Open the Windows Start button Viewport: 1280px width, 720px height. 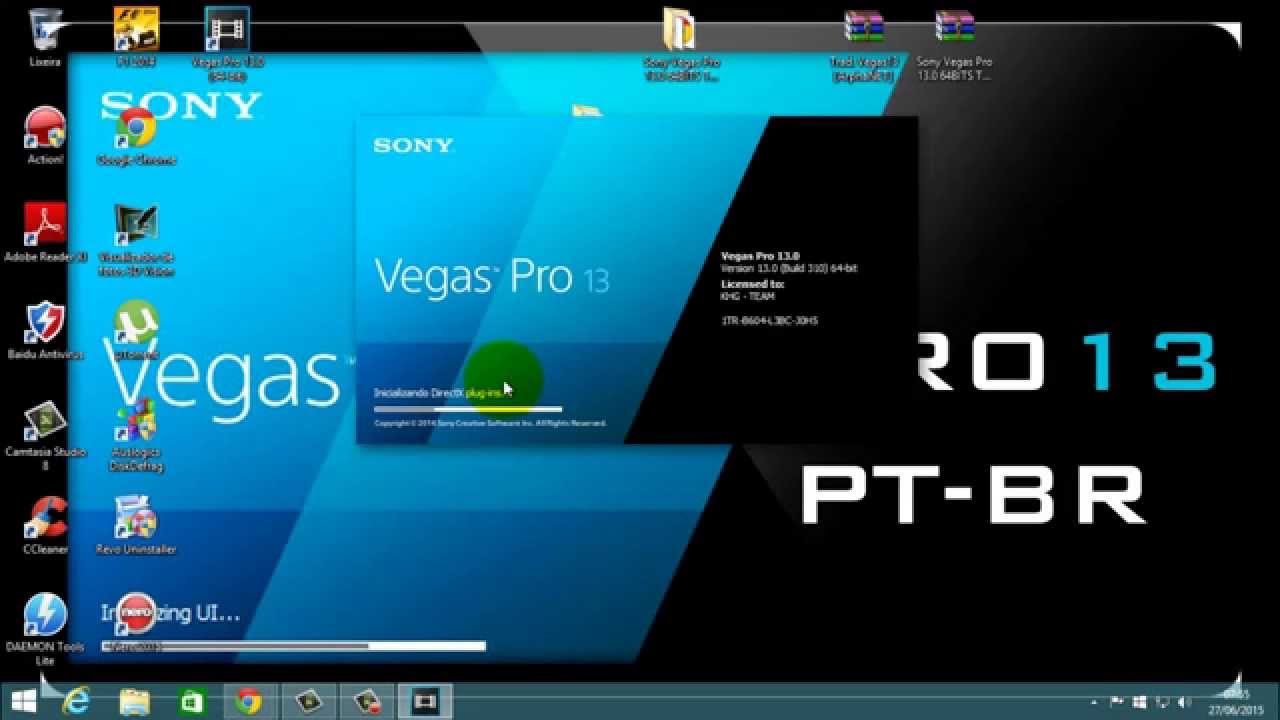click(x=24, y=701)
